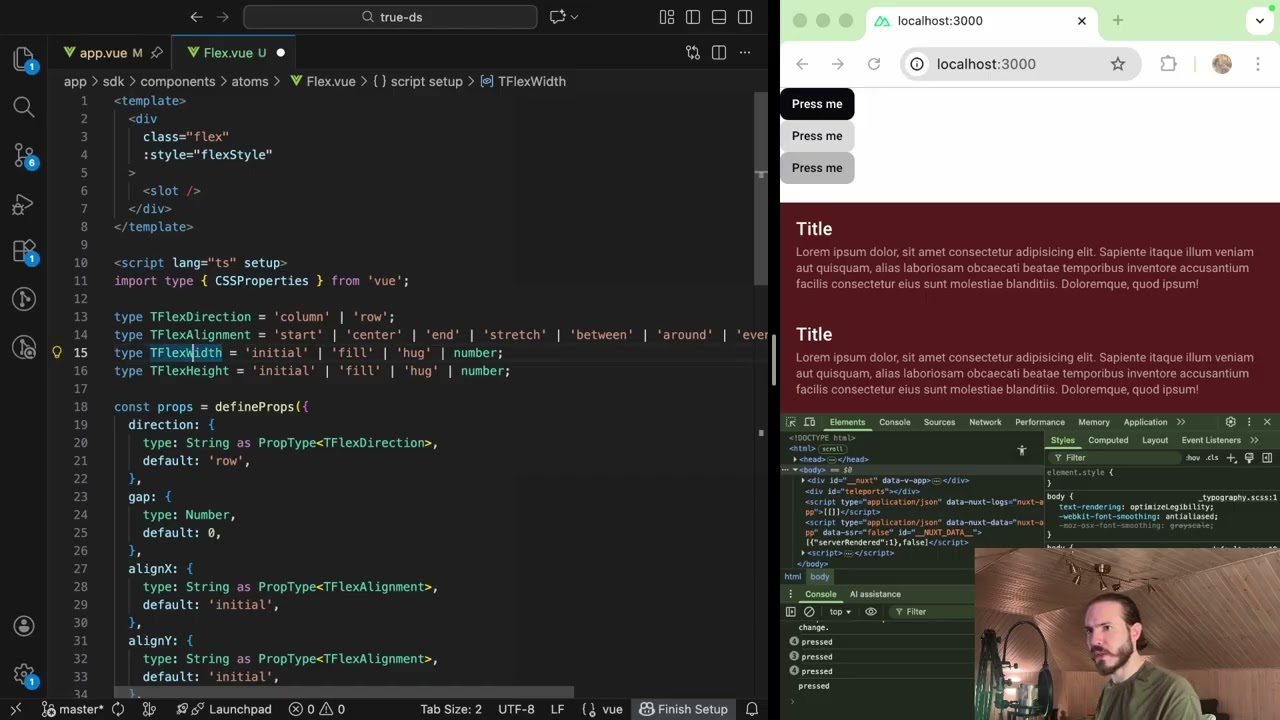The image size is (1280, 720).
Task: Customize the editor layout from the title bar
Action: 667,17
